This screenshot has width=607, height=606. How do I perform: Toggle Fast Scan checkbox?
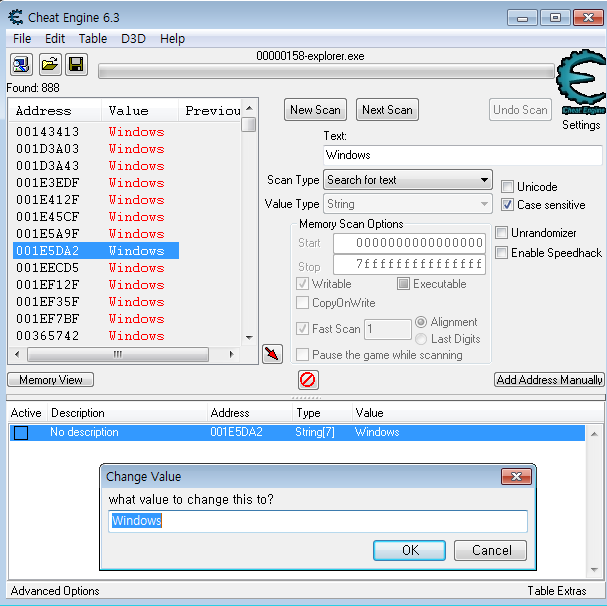(x=302, y=329)
